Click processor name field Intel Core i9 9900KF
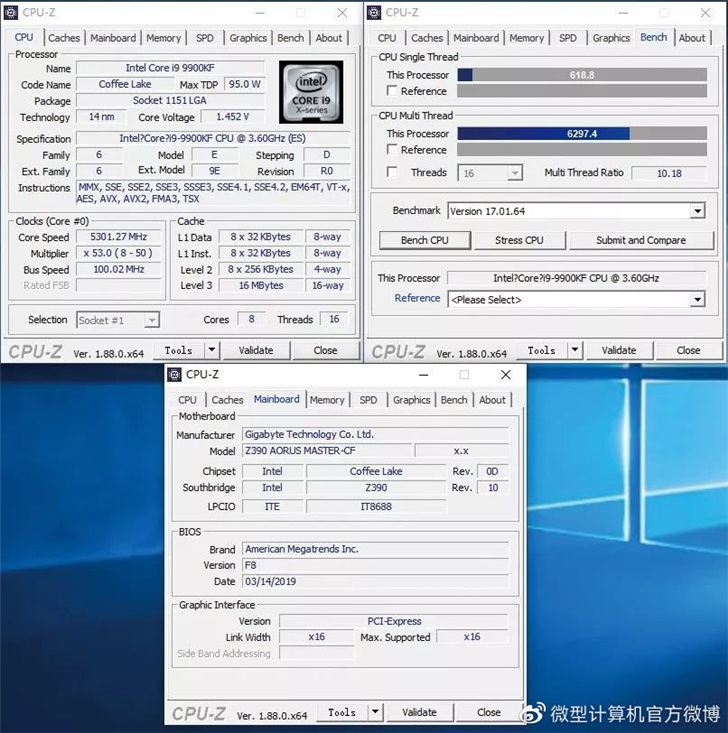This screenshot has width=728, height=733. click(170, 68)
